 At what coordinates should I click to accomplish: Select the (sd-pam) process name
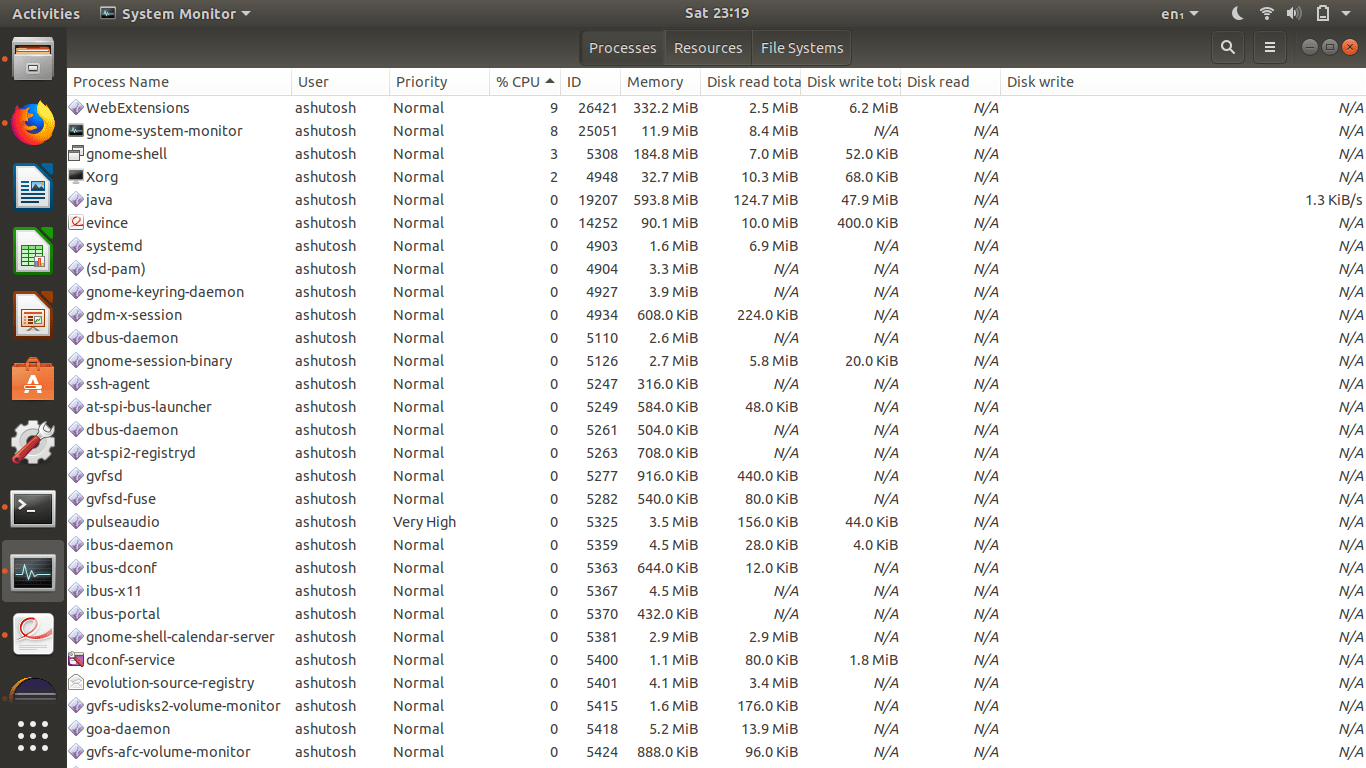116,268
